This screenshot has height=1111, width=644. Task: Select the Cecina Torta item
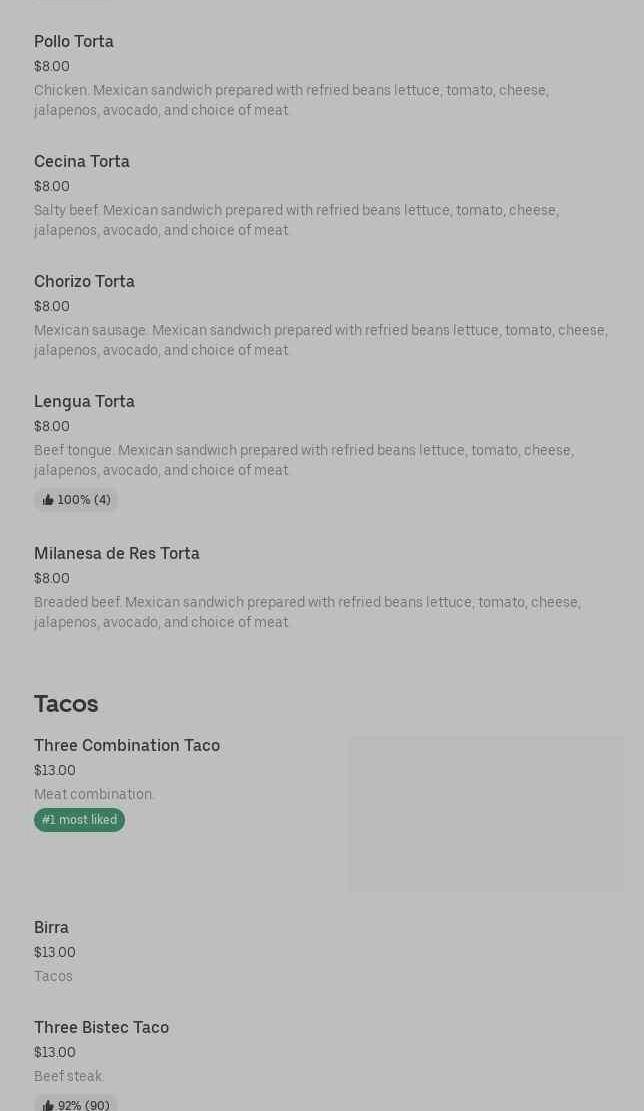click(x=82, y=162)
